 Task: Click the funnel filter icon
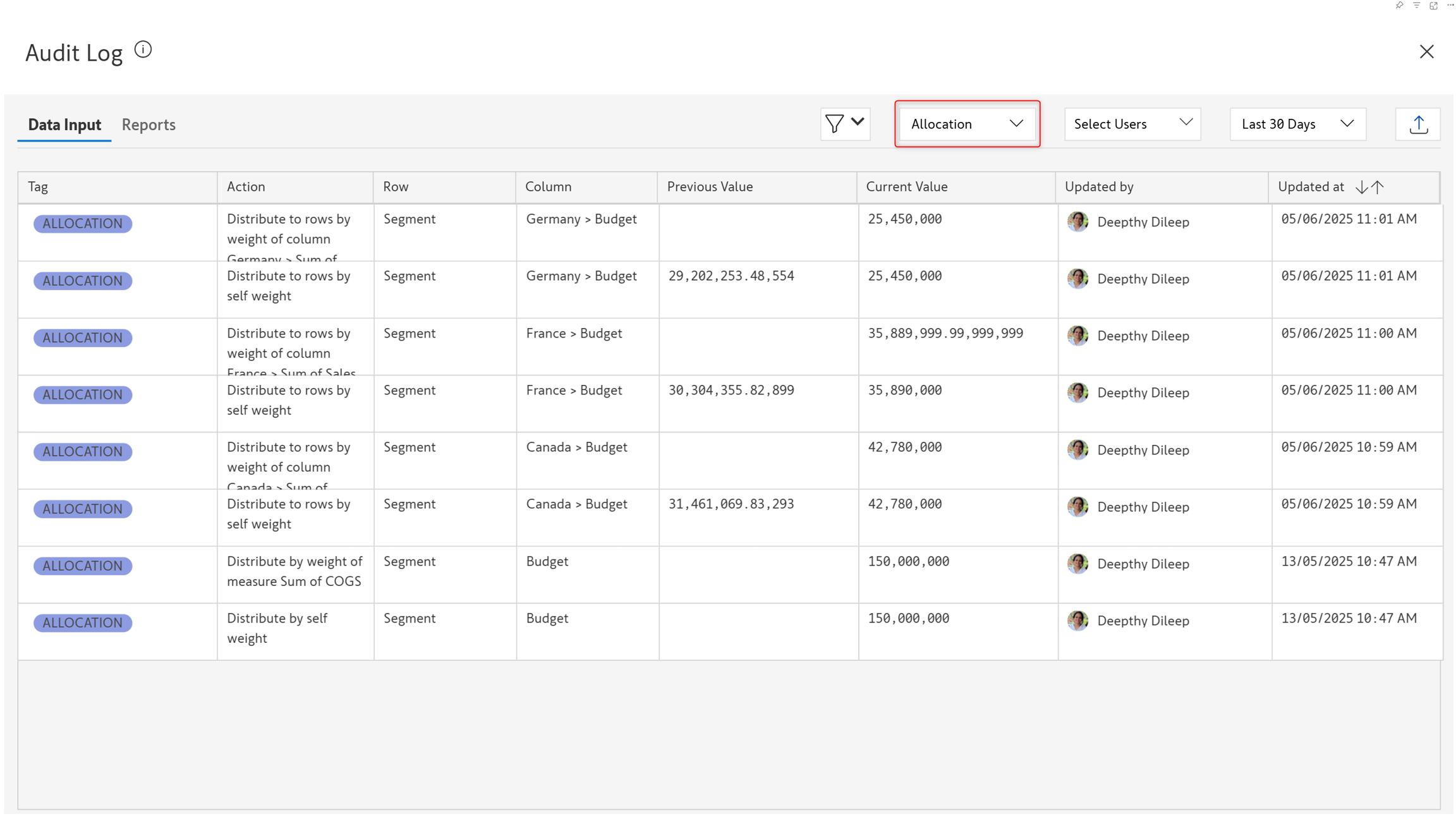tap(835, 124)
